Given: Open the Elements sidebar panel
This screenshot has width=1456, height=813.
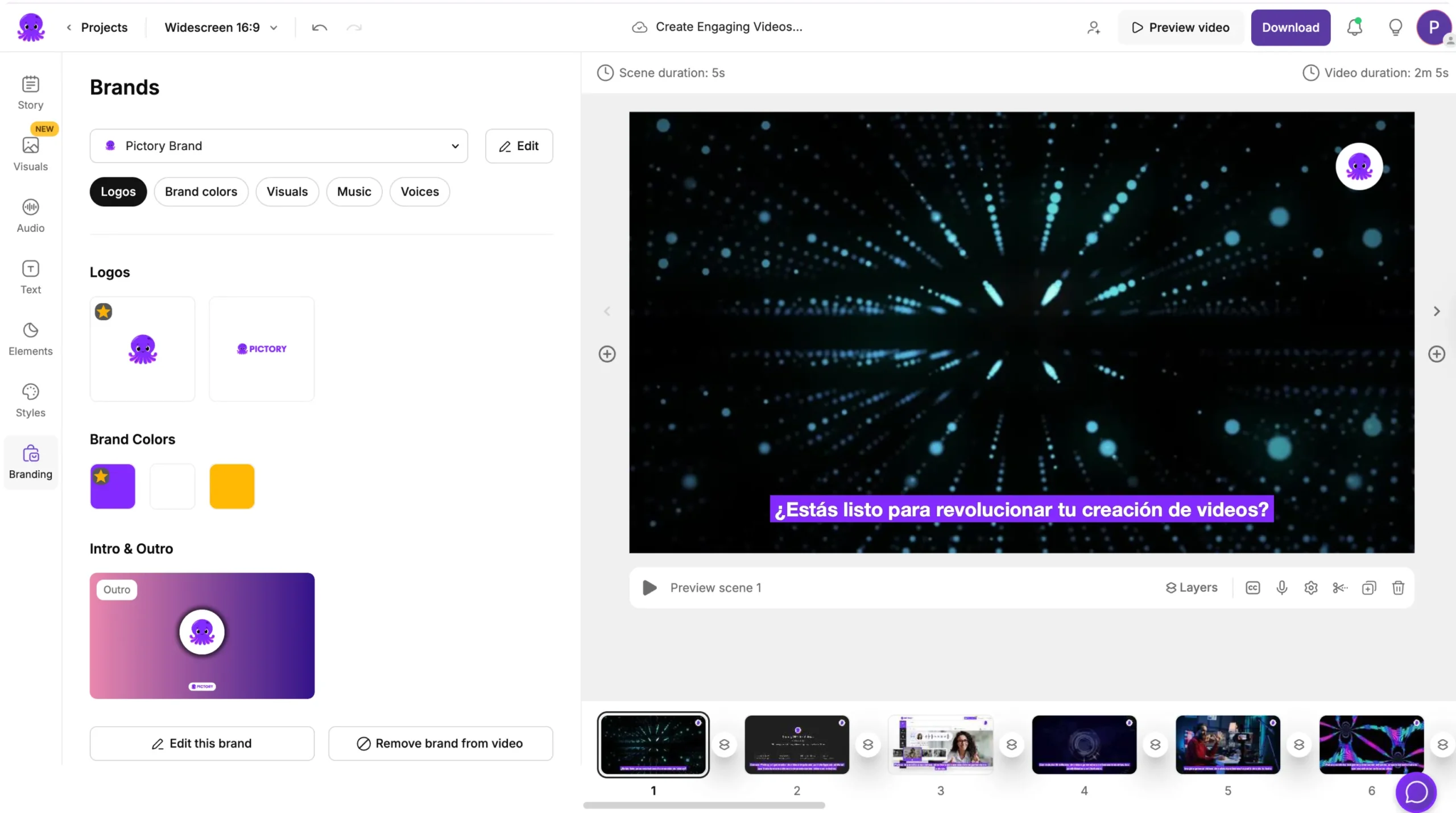Looking at the screenshot, I should pyautogui.click(x=31, y=339).
